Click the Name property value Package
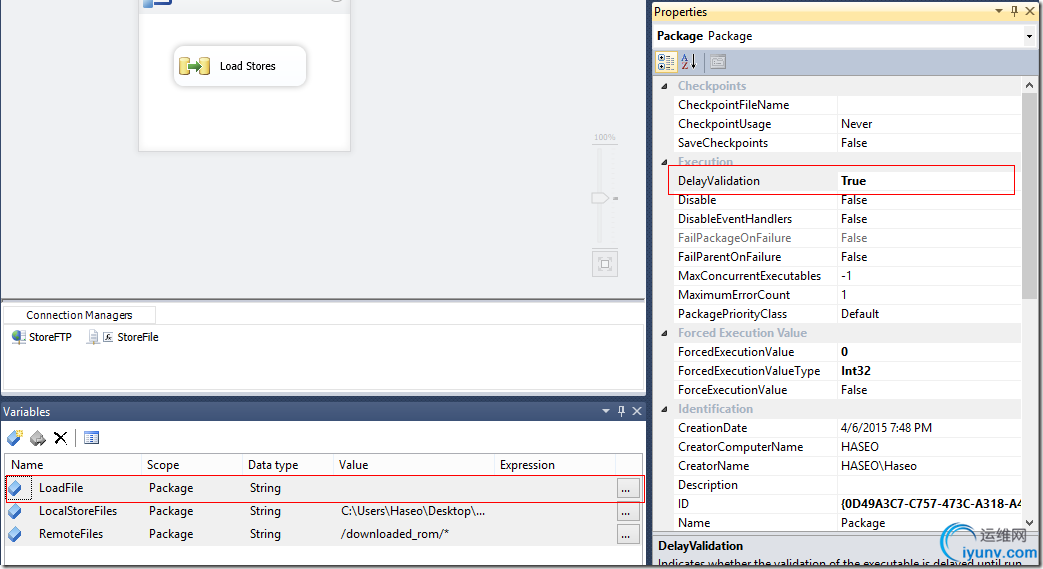The image size is (1043, 569). coord(863,523)
